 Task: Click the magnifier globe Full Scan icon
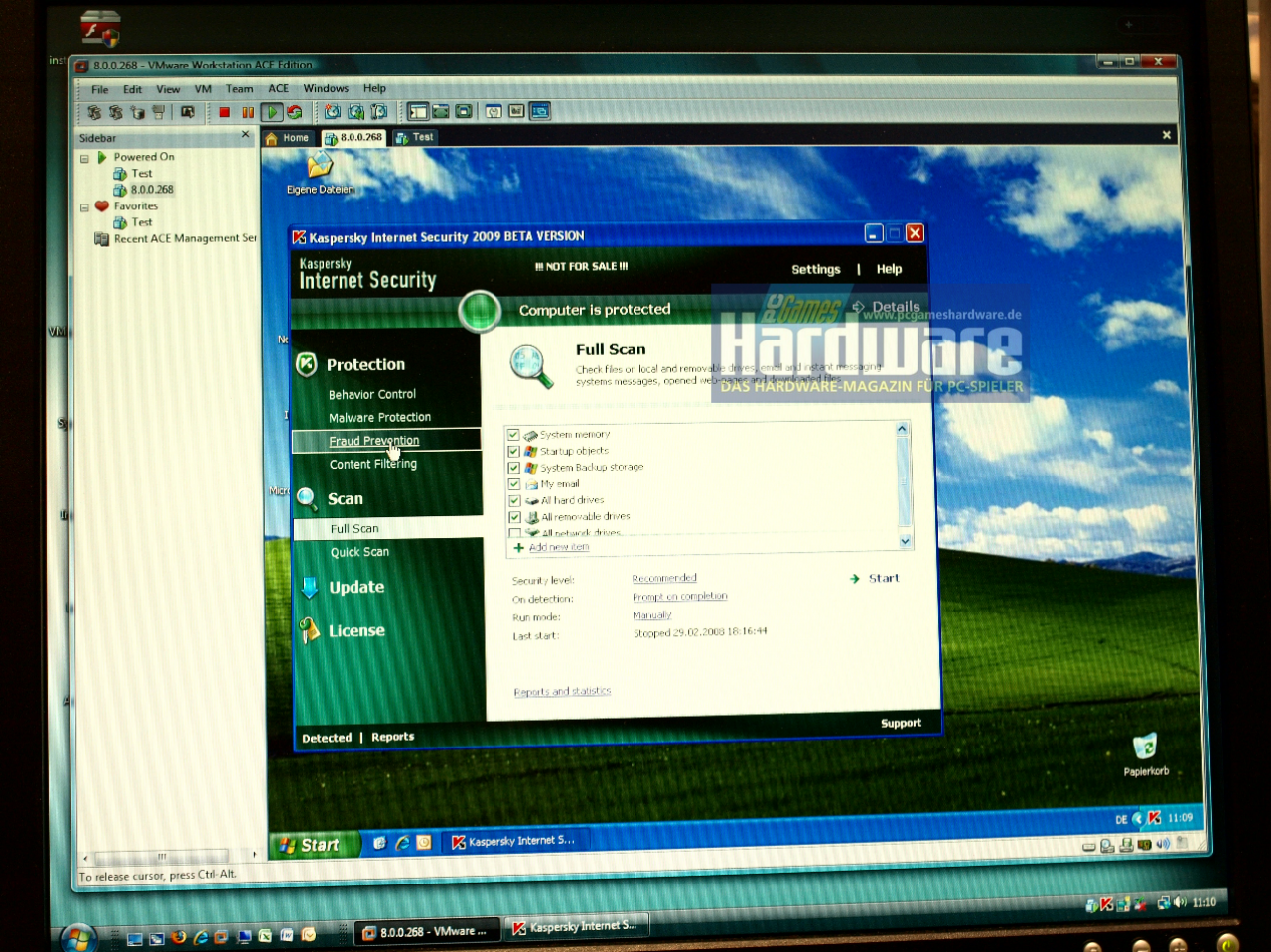pyautogui.click(x=531, y=366)
